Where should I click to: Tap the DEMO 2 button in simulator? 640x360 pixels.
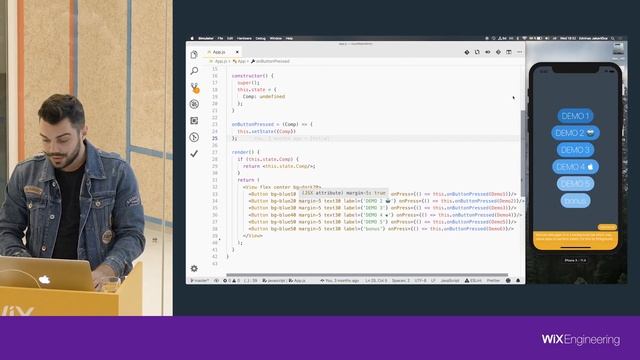pos(575,133)
